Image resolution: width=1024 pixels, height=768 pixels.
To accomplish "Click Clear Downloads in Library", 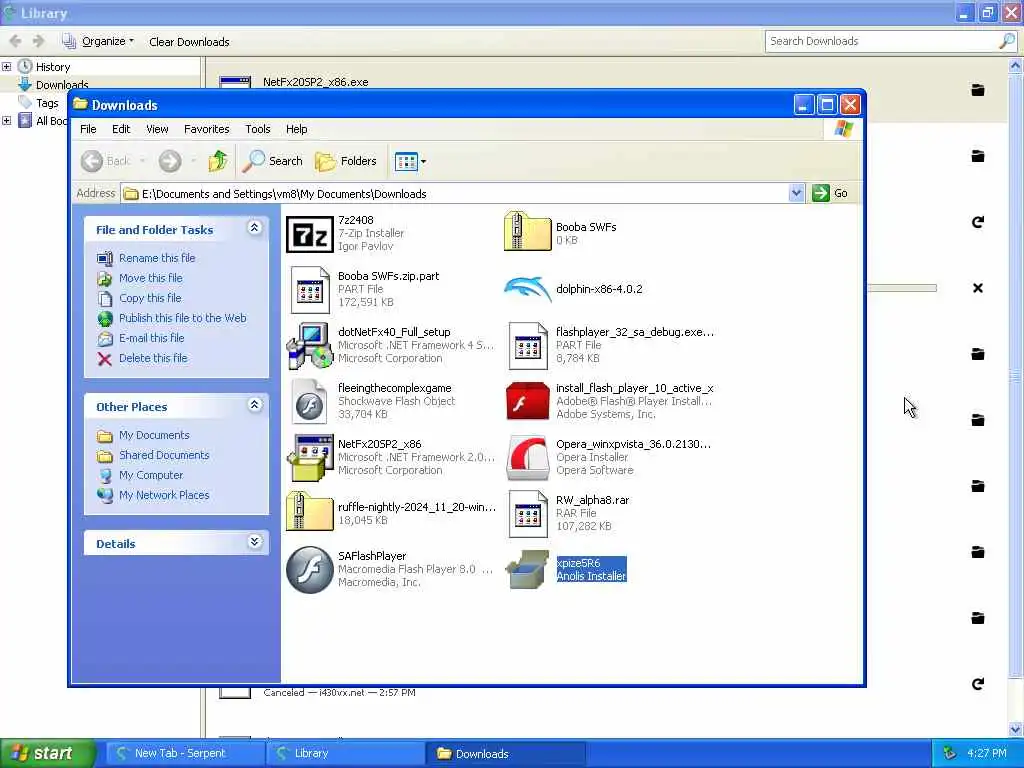I will (x=189, y=42).
